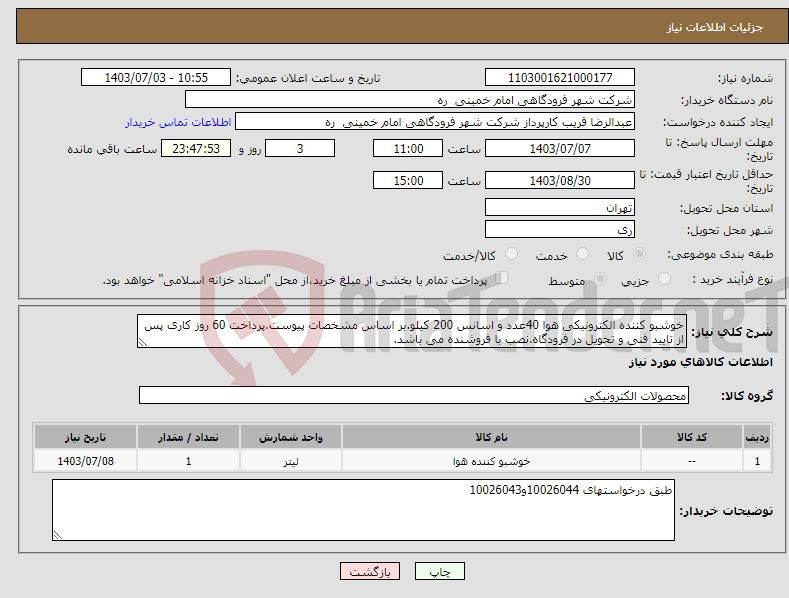789x598 pixels.
Task: Click the remaining days field showing 3
Action: tap(300, 148)
